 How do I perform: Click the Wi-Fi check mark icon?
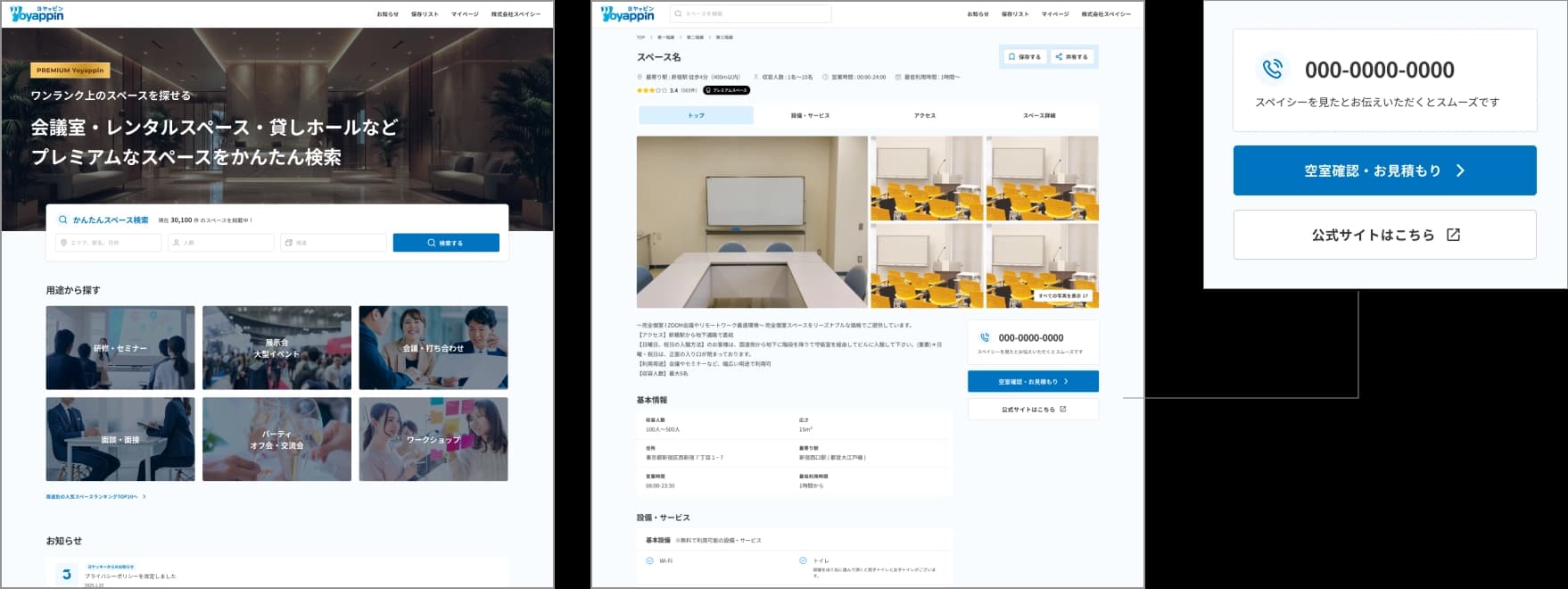pos(649,560)
